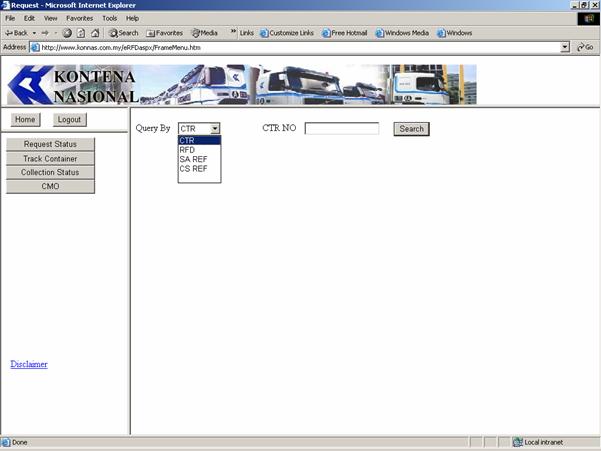Select CS REF option in dropdown list
This screenshot has width=601, height=451.
coord(199,169)
